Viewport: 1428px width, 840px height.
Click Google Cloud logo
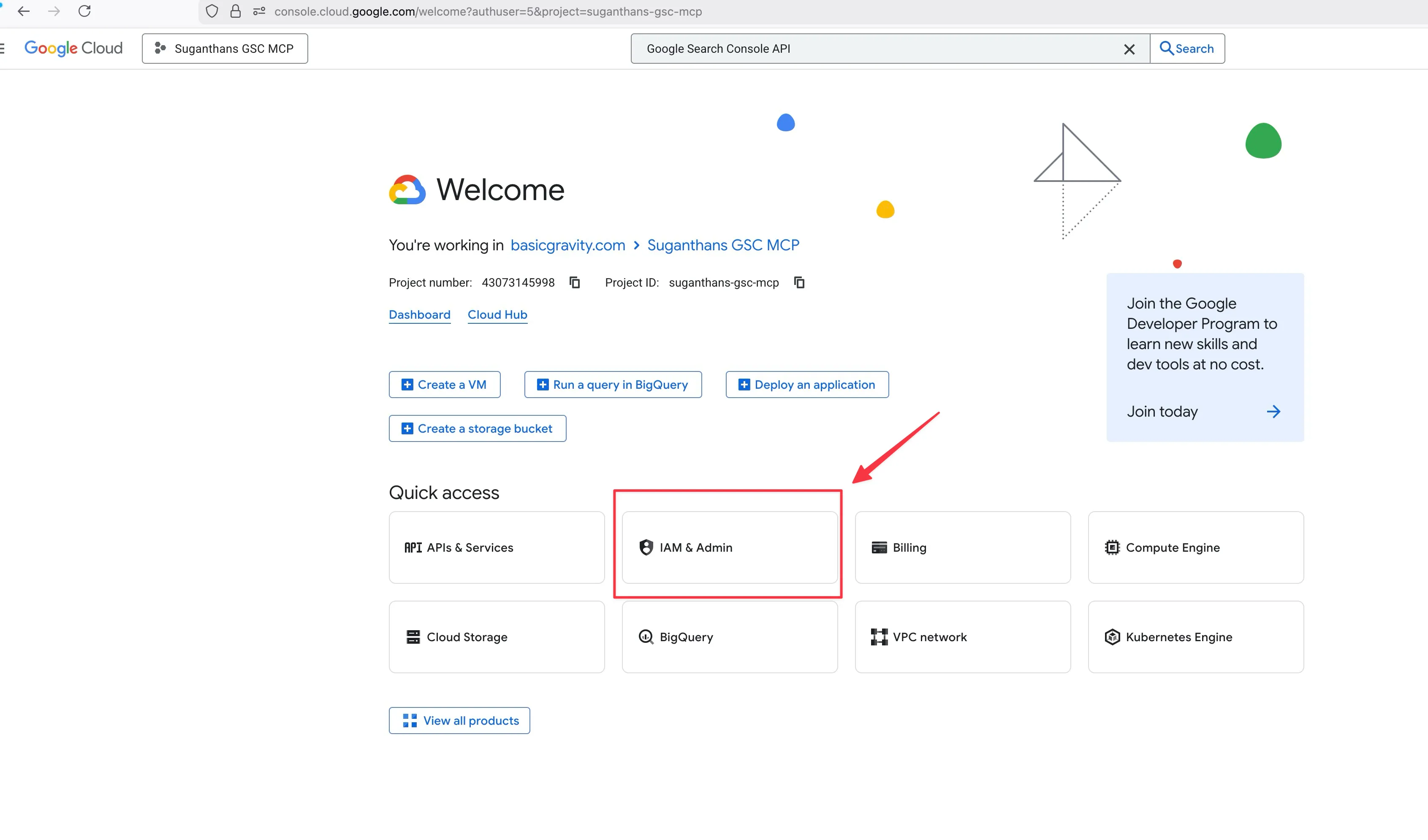point(73,48)
